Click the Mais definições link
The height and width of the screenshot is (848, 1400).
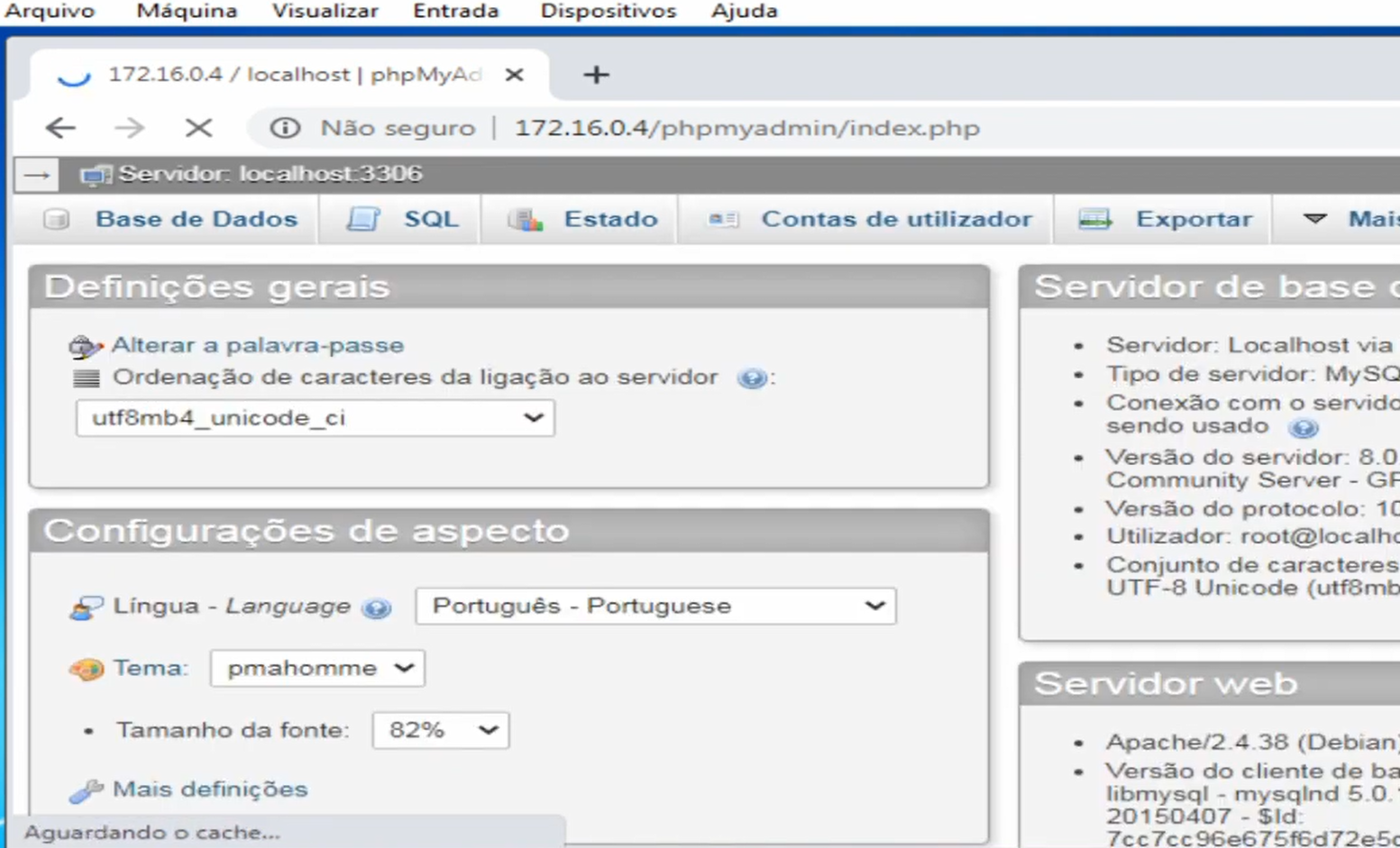(208, 789)
